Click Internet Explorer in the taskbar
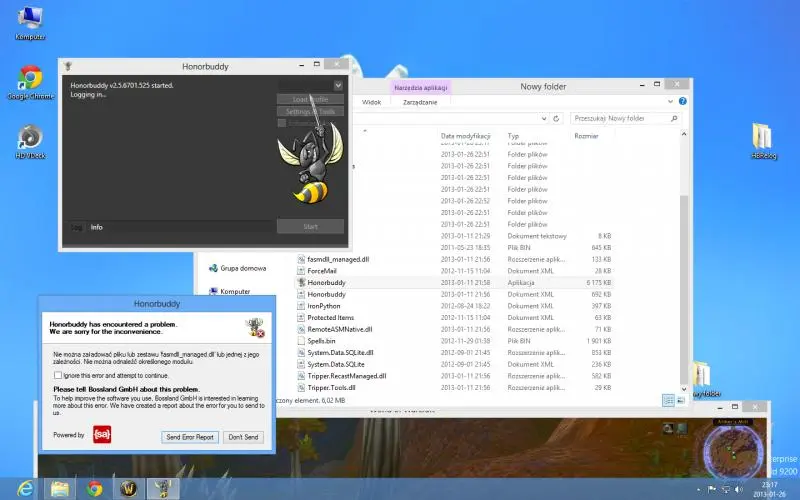Viewport: 800px width, 500px height. coord(26,489)
